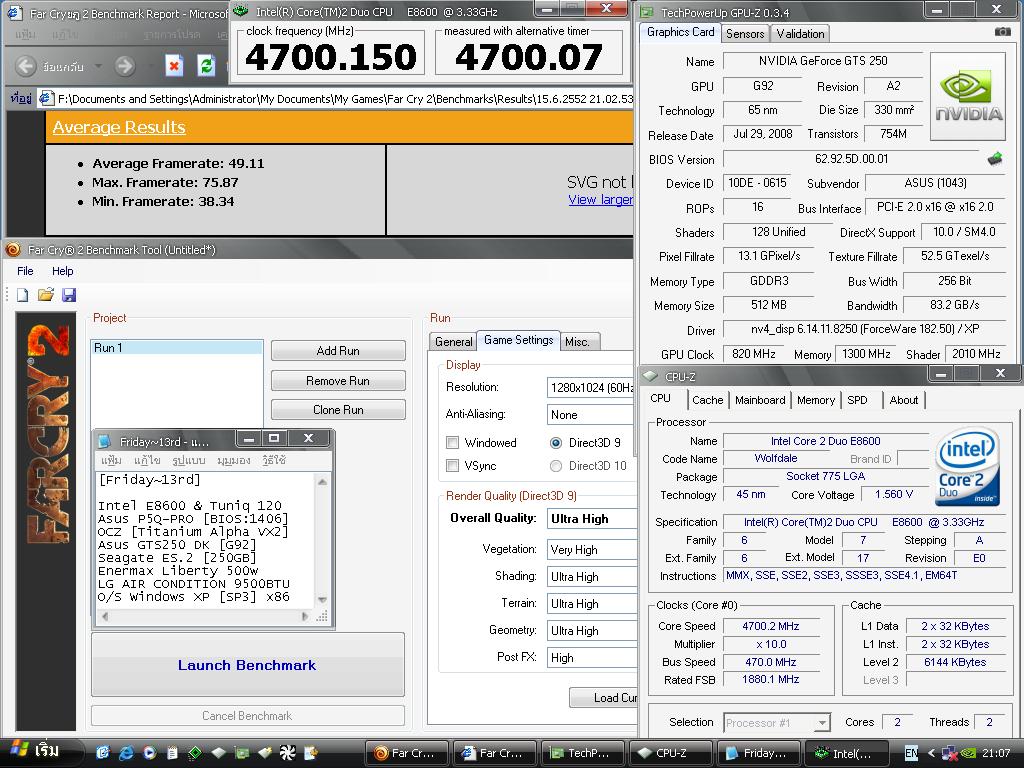Click the browser Back arrow button
This screenshot has height=768, width=1024.
[25, 66]
